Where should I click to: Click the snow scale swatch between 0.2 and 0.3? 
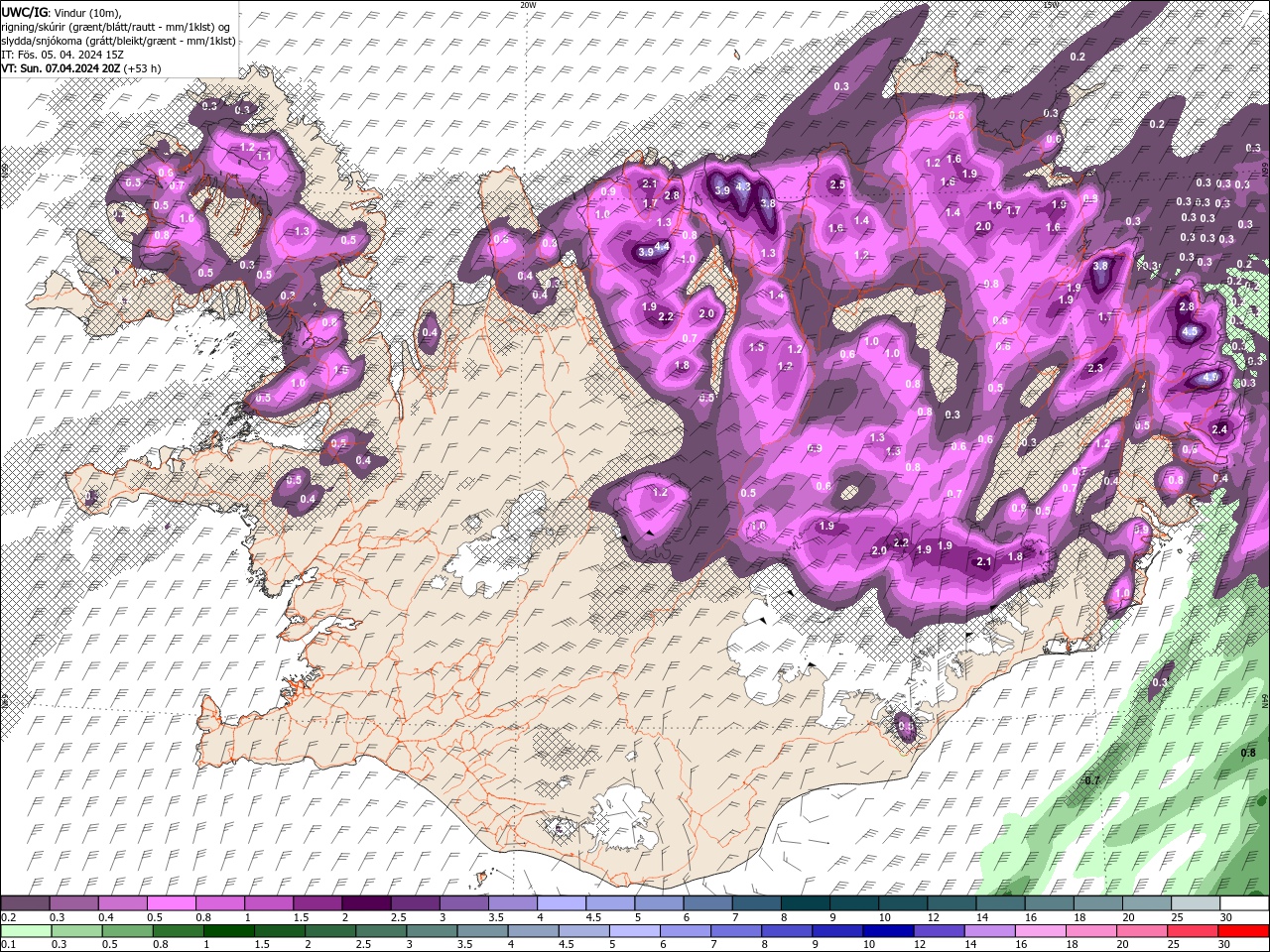25,903
